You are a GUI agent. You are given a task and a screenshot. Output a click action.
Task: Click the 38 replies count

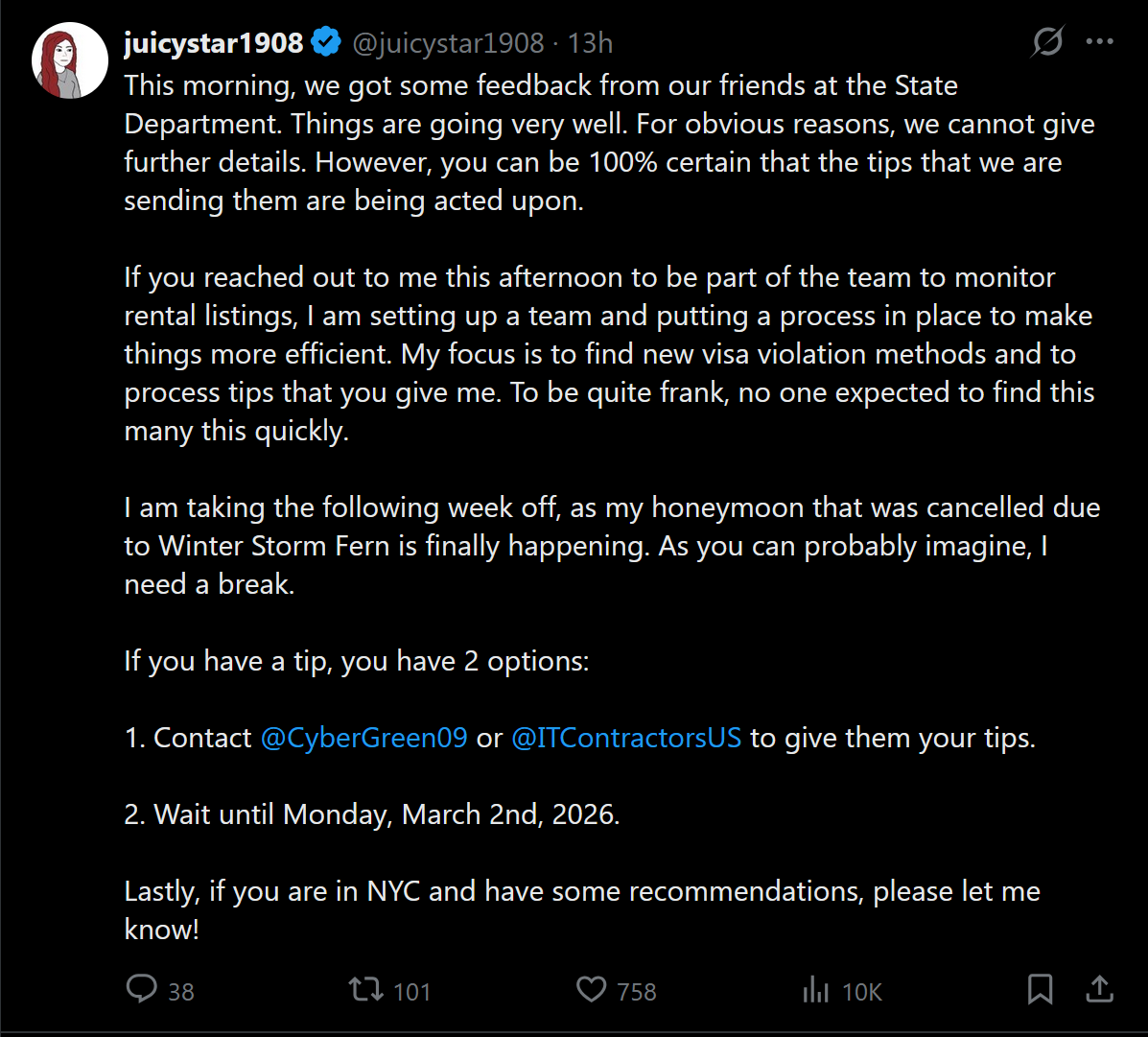181,991
